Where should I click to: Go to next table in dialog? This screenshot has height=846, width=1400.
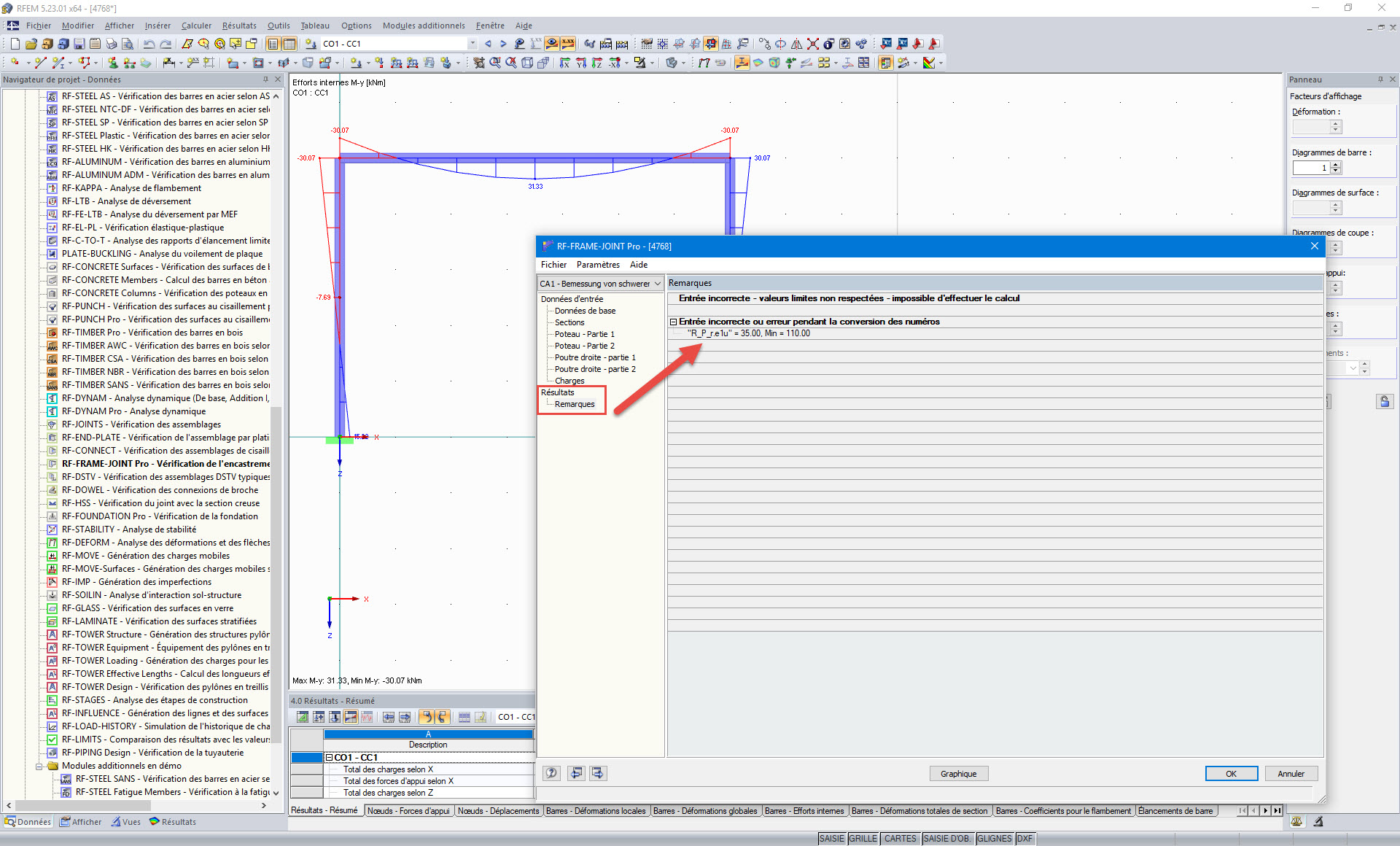tap(598, 773)
